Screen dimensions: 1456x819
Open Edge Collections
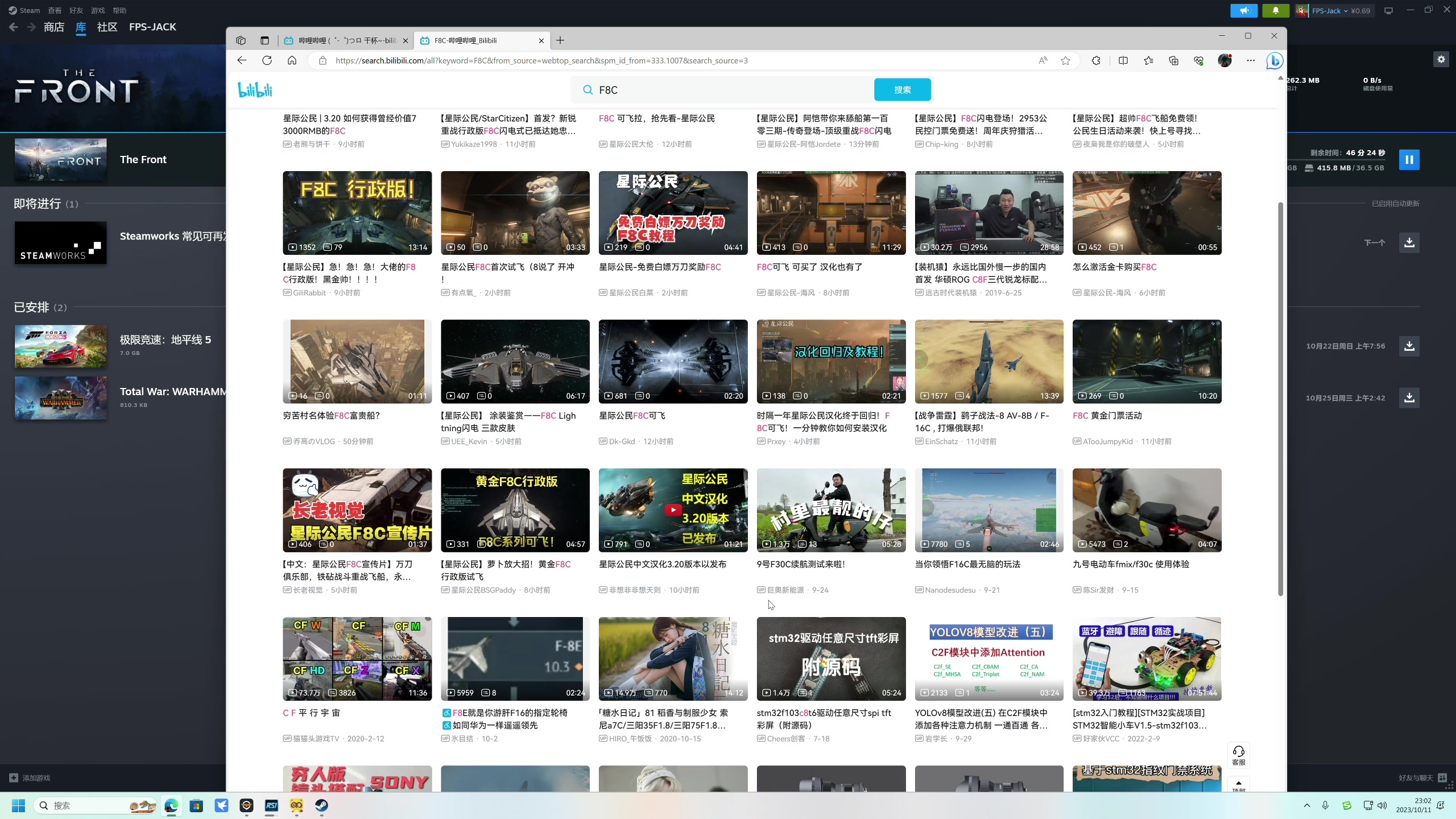1173,60
